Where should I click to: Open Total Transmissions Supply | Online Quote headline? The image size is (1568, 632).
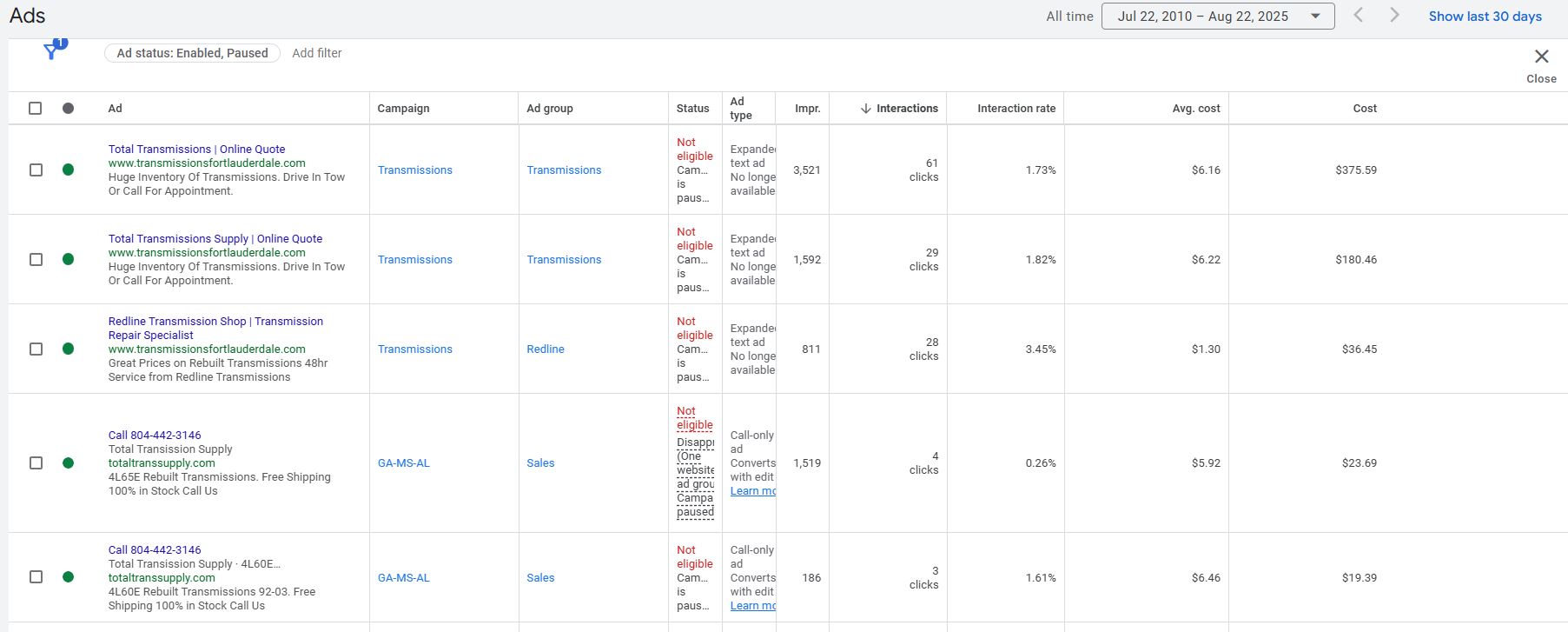[215, 239]
